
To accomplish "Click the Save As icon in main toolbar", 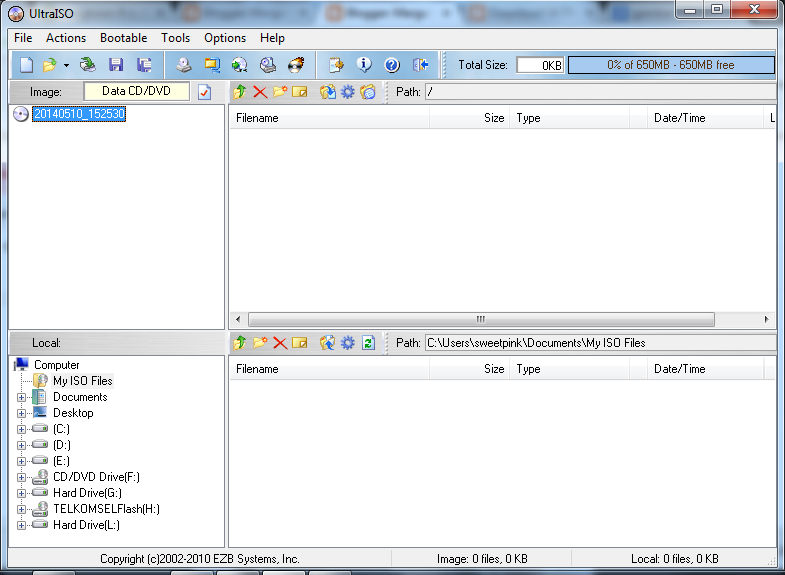I will (145, 65).
